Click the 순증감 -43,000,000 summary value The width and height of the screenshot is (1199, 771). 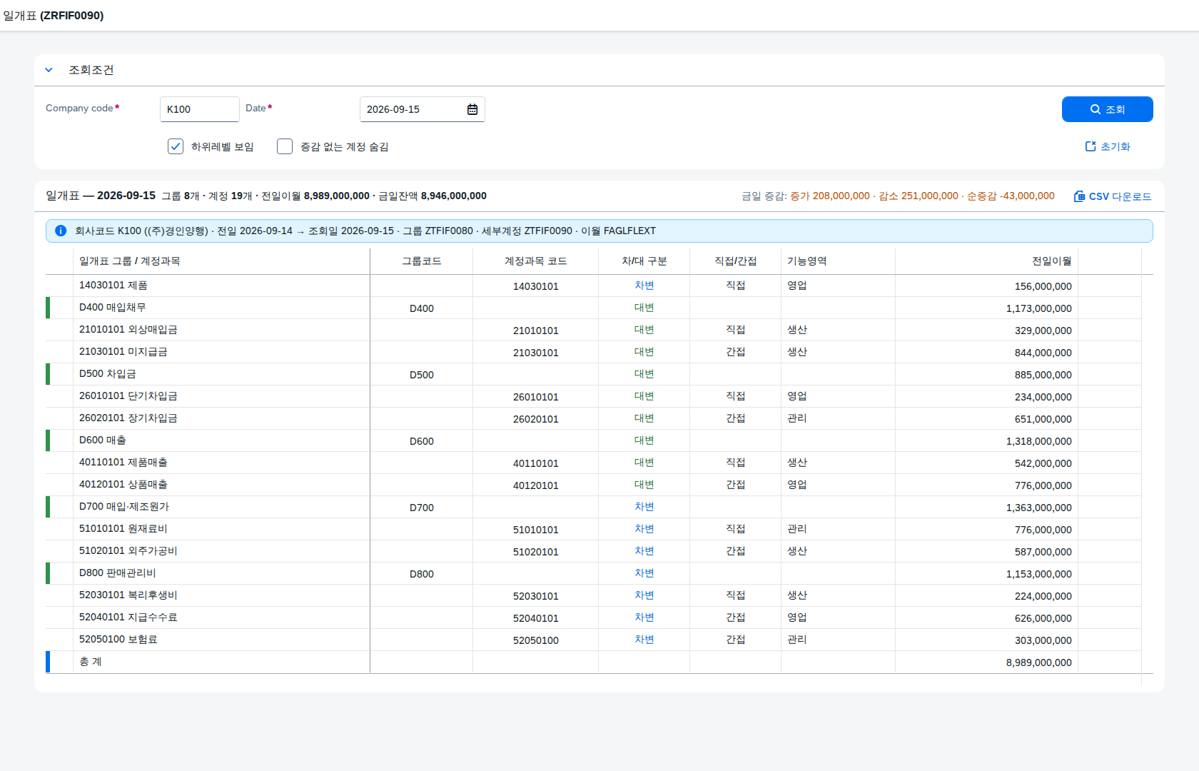point(1011,196)
